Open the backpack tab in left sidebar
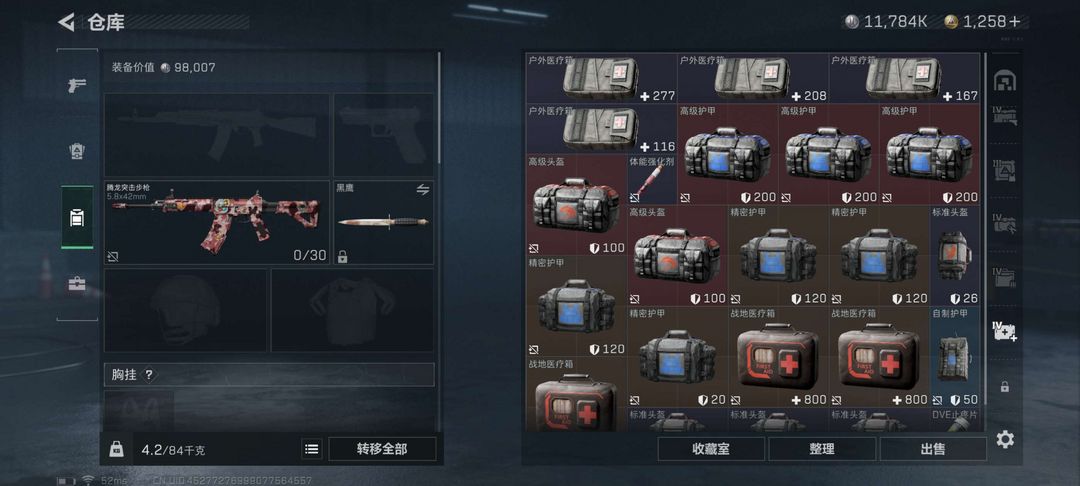The image size is (1080, 486). [x=76, y=218]
